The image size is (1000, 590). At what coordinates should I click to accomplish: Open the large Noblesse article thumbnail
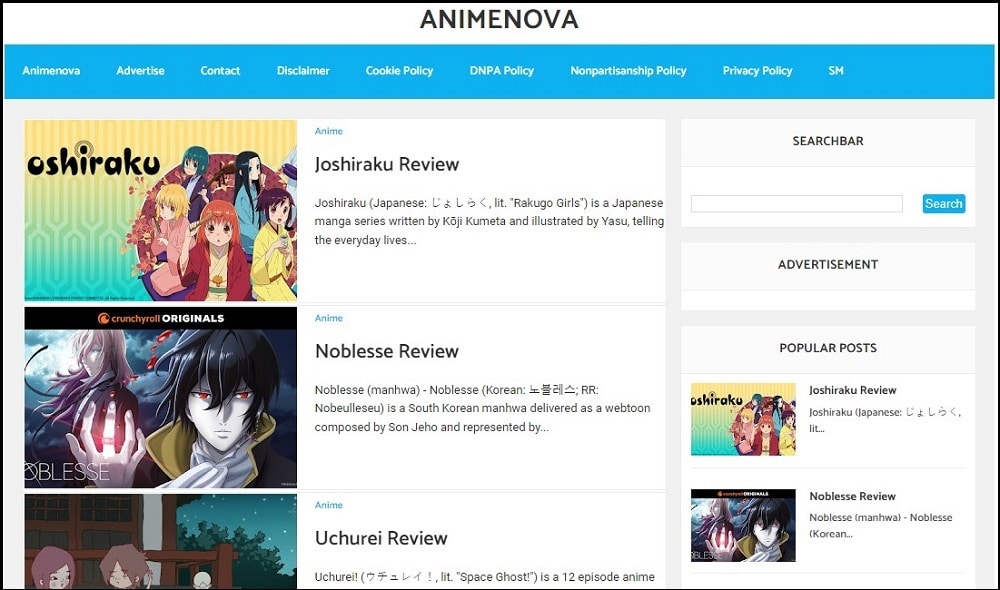point(161,398)
